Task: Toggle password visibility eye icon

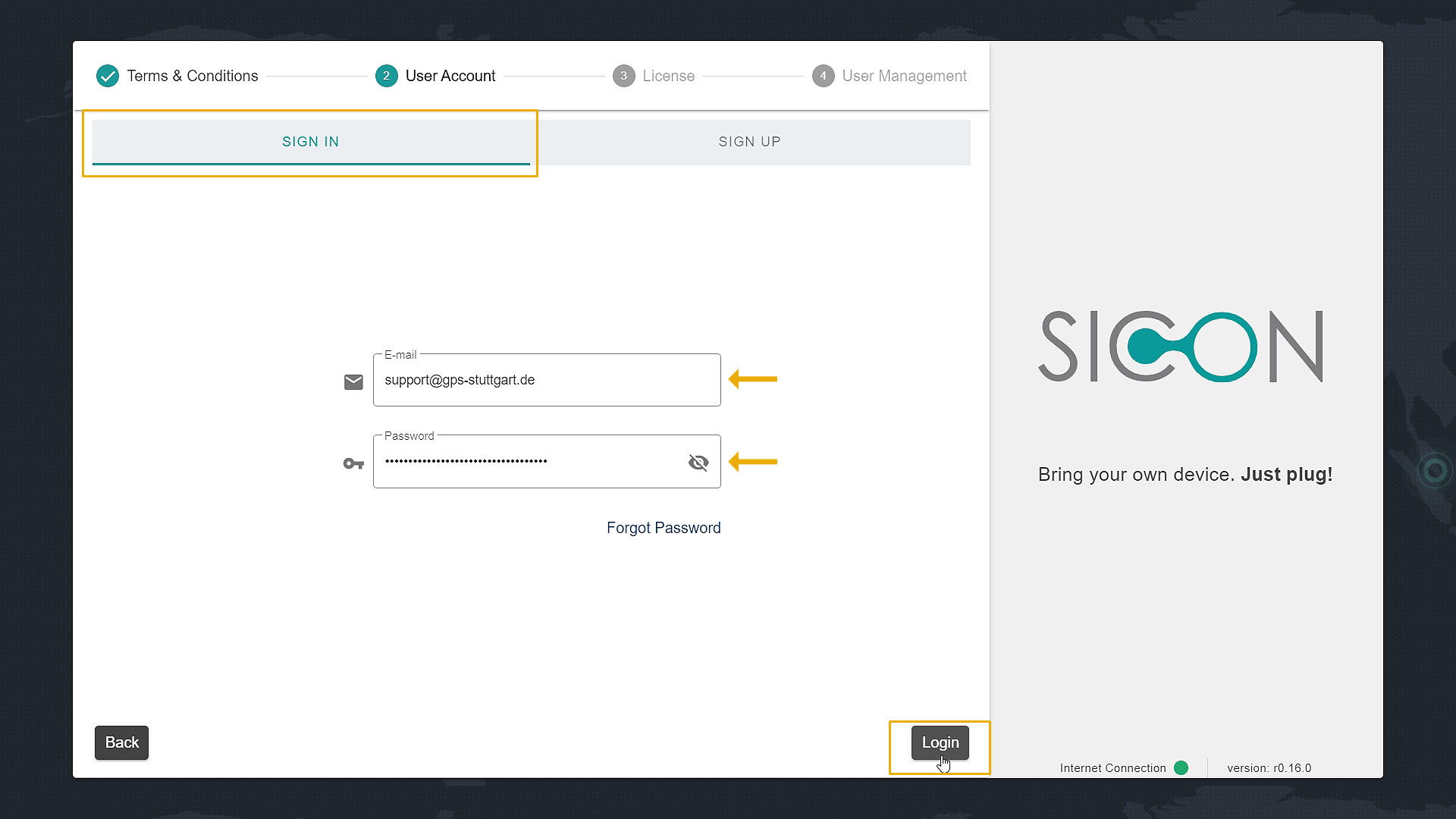Action: 698,462
